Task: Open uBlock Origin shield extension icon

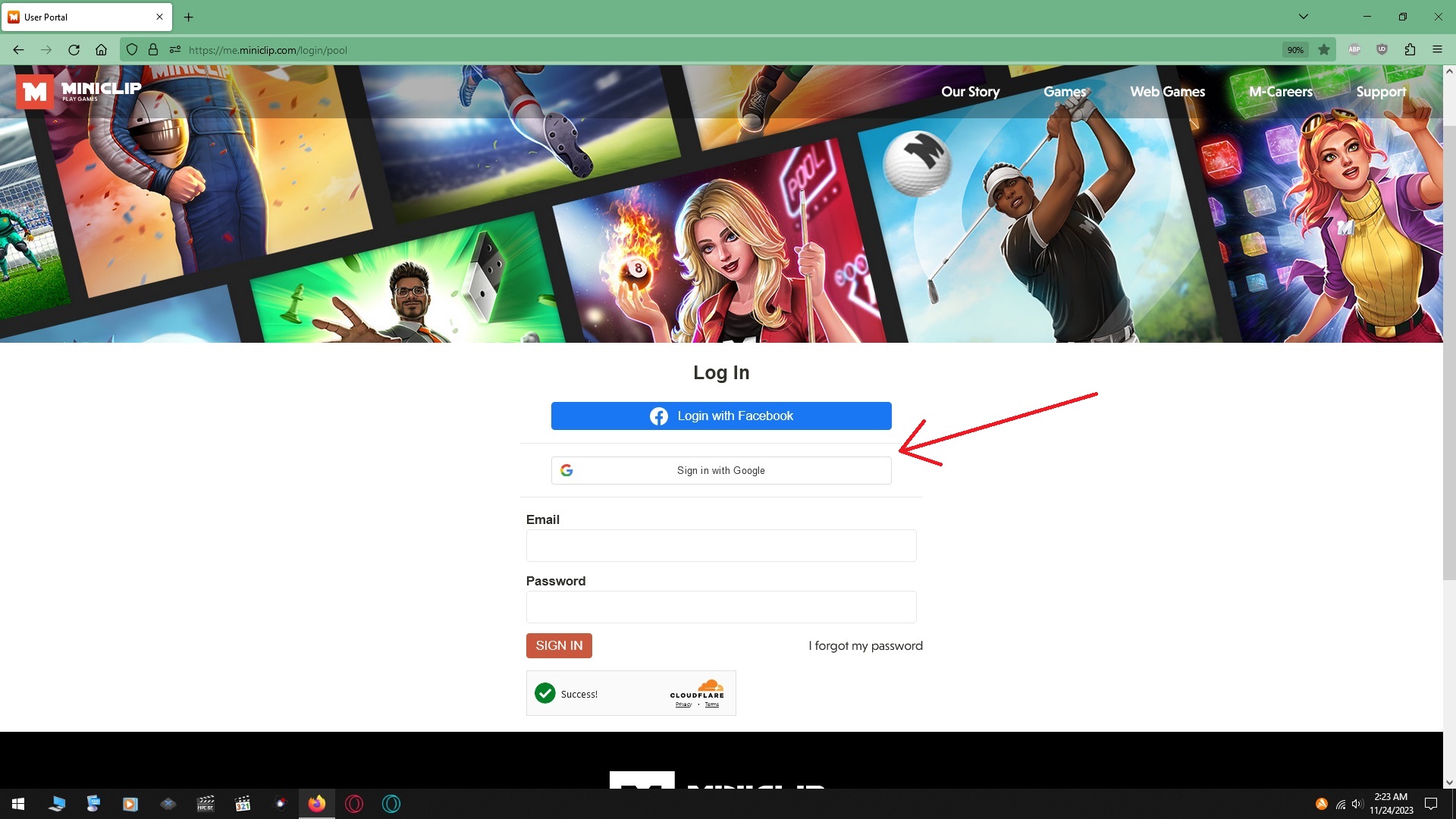Action: [1382, 50]
